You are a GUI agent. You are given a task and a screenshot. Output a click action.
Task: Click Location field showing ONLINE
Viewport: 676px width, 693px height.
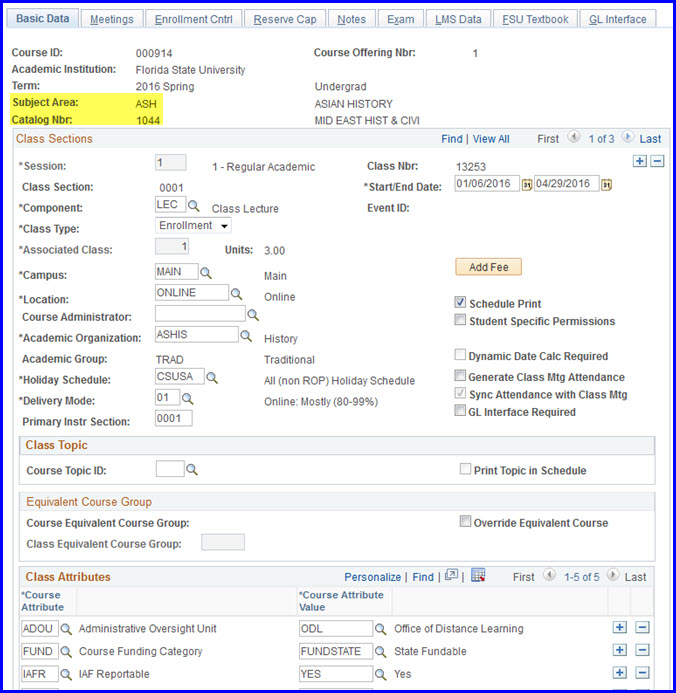point(192,293)
